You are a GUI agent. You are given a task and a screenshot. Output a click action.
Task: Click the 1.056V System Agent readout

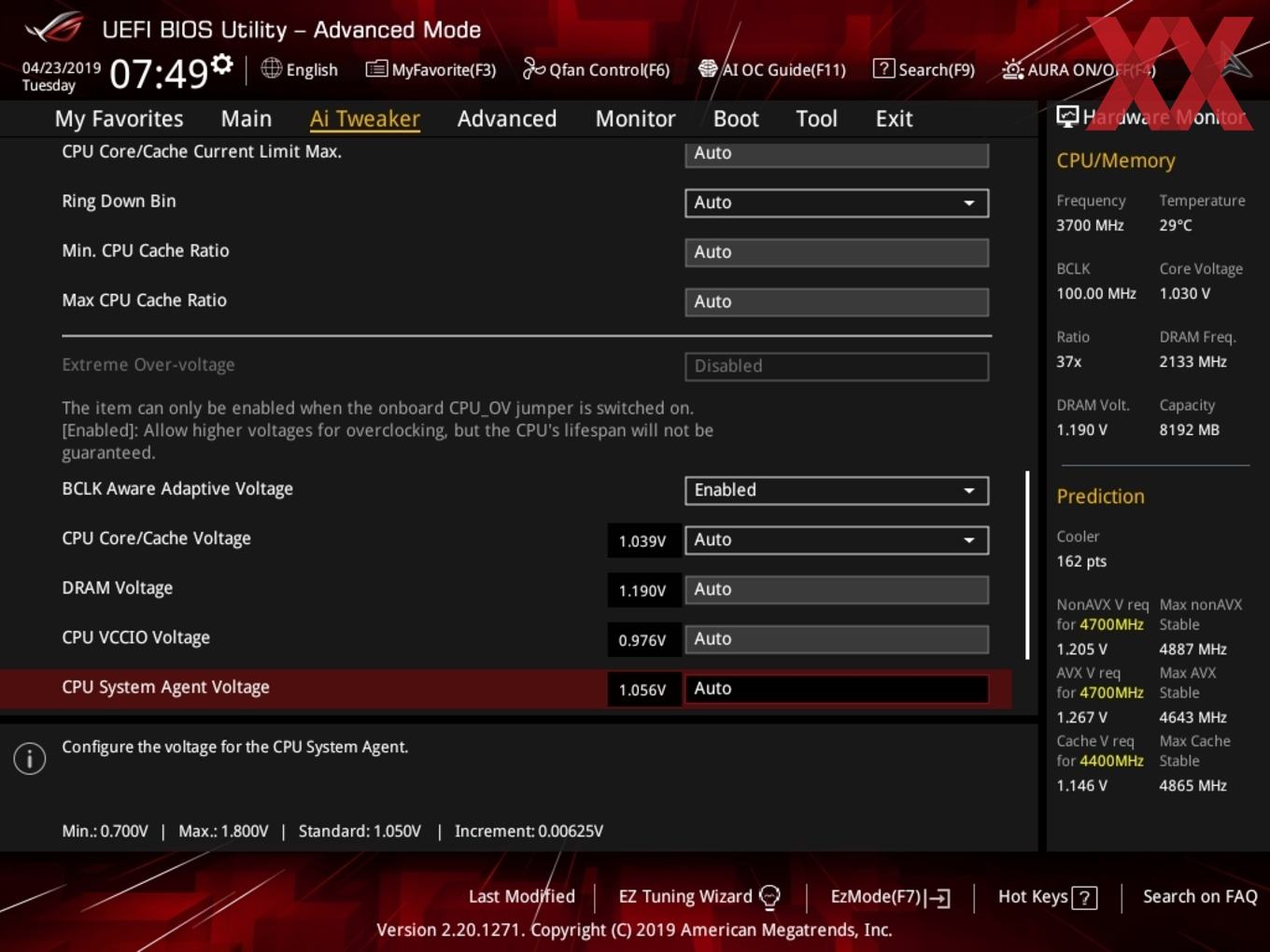pyautogui.click(x=642, y=689)
